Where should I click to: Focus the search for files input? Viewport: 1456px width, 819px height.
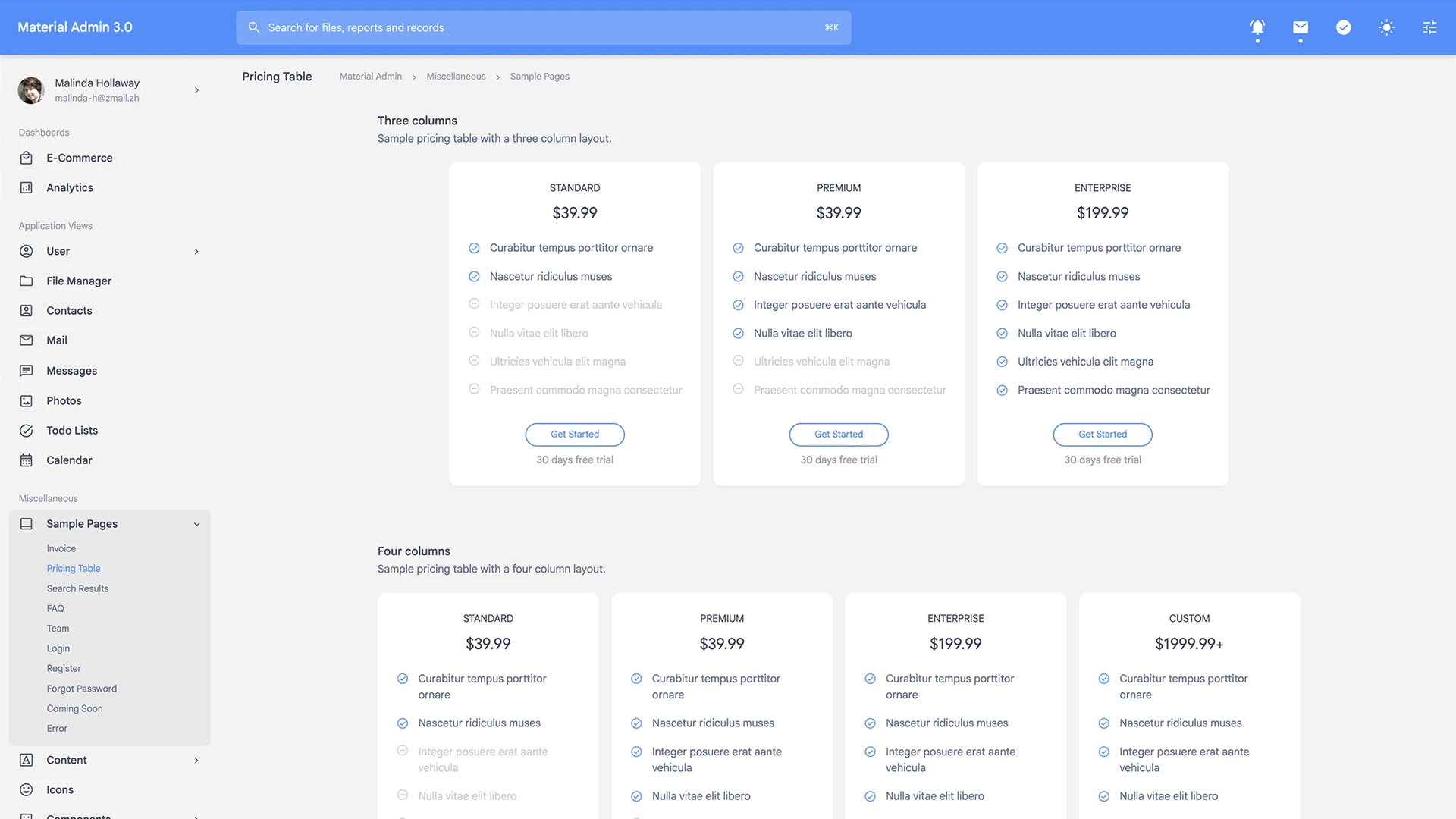(x=543, y=27)
